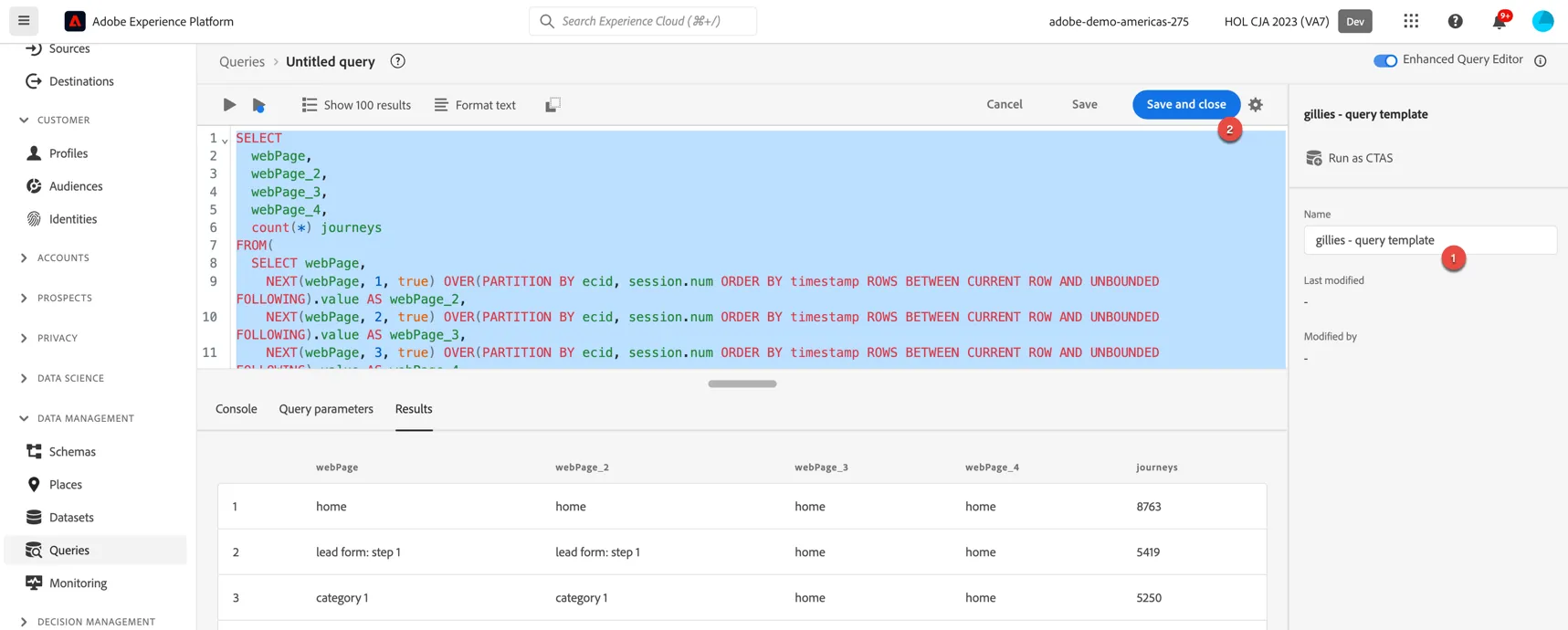
Task: Click the copy query icon
Action: pos(552,105)
